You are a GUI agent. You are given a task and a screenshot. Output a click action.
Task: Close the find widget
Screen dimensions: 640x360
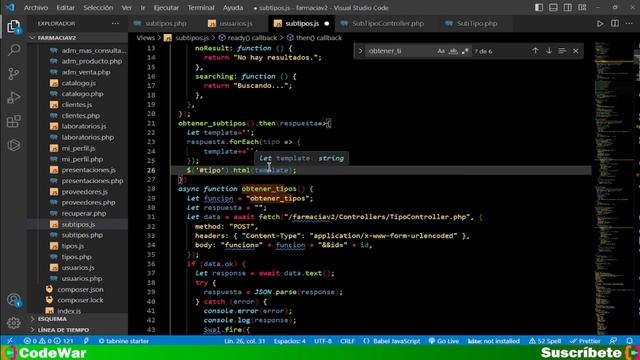(576, 51)
